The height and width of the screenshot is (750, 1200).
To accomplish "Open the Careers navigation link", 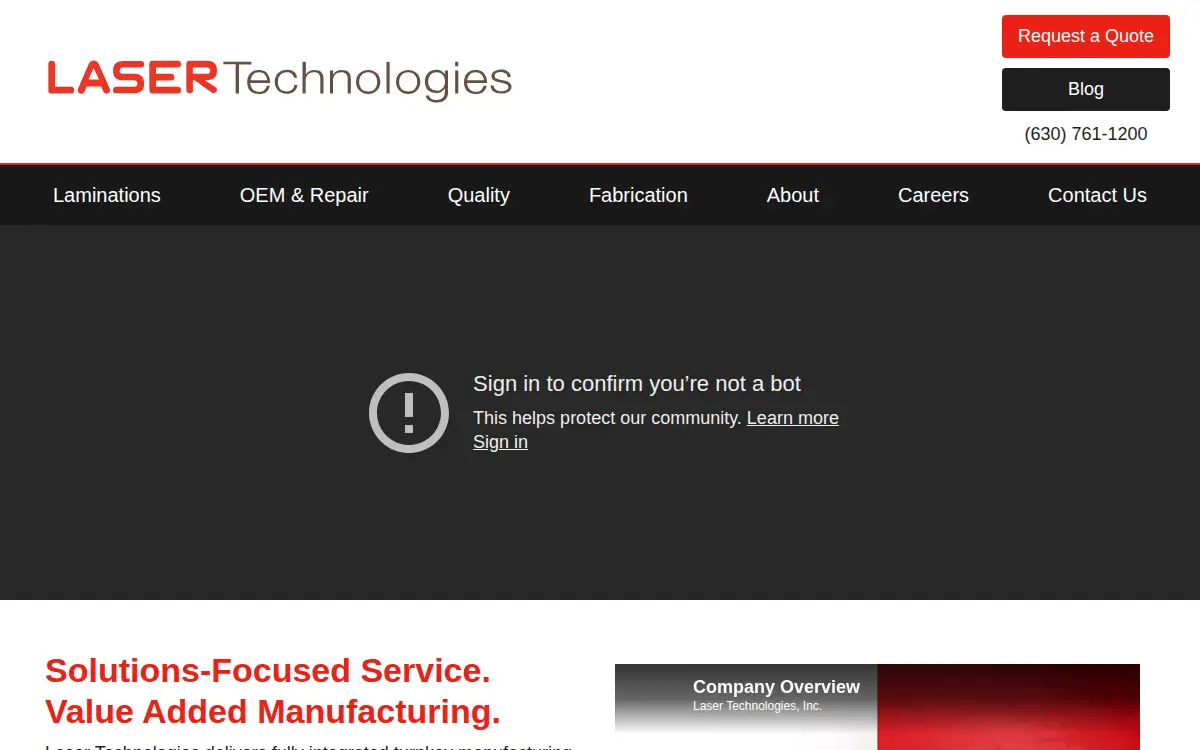I will click(933, 195).
